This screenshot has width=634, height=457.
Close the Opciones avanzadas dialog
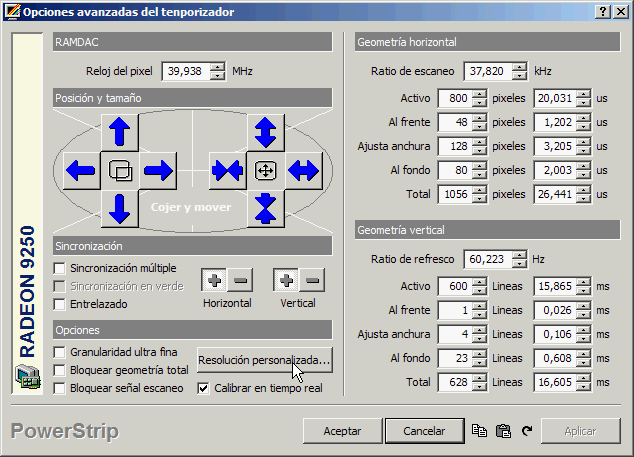pos(621,12)
